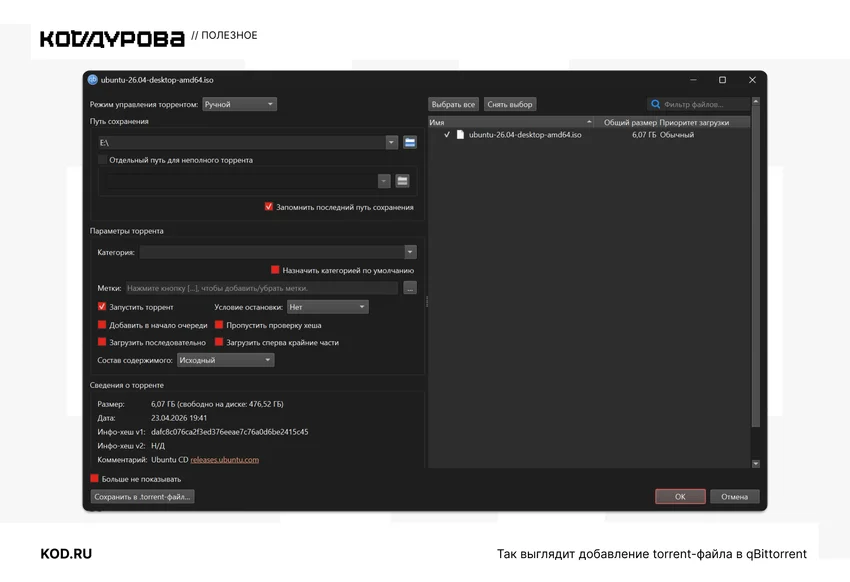
Task: Open torrent management mode dropdown Ручной
Action: (239, 104)
